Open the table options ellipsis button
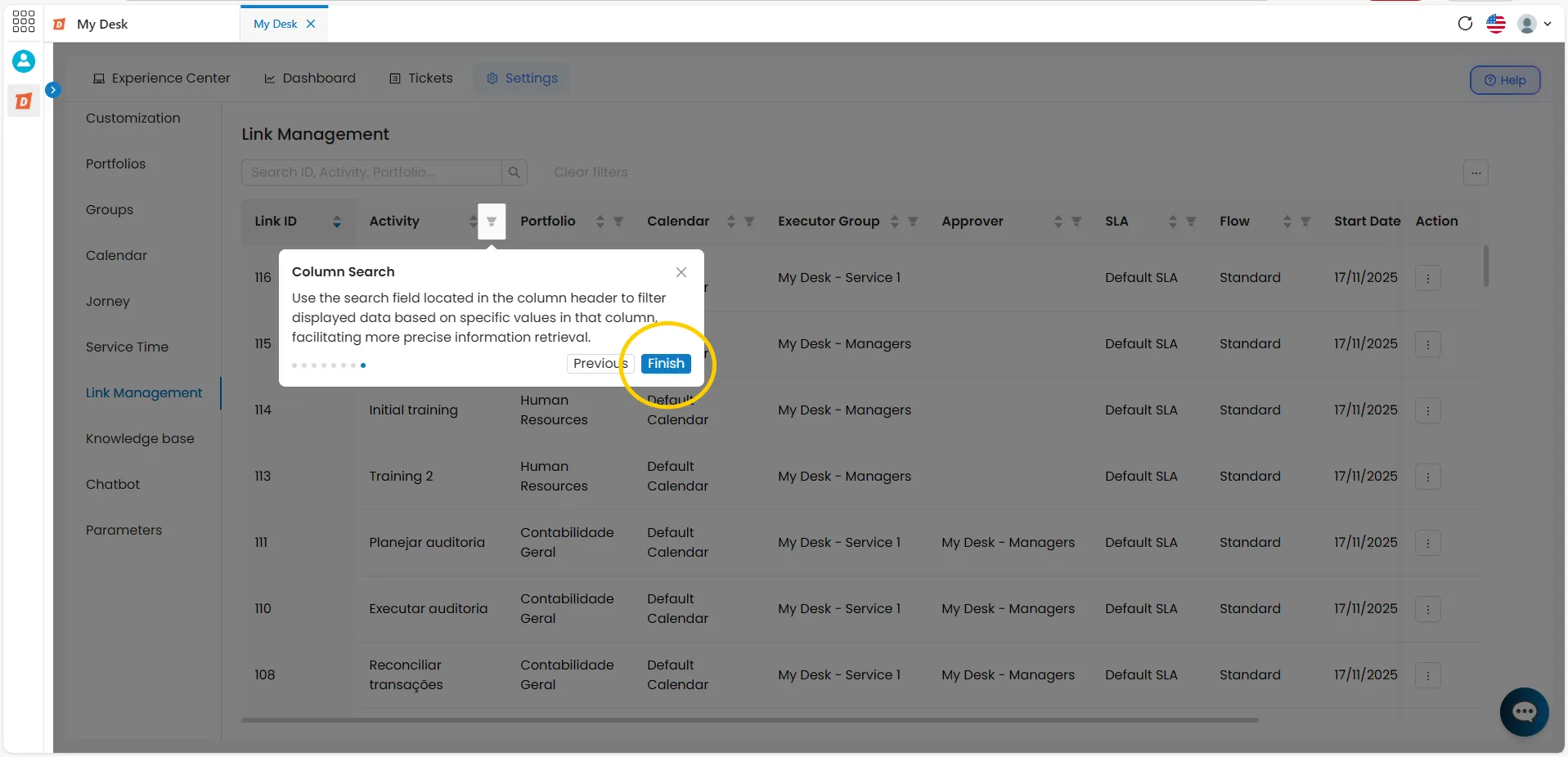Screen dimensions: 1568x757 tap(1476, 172)
